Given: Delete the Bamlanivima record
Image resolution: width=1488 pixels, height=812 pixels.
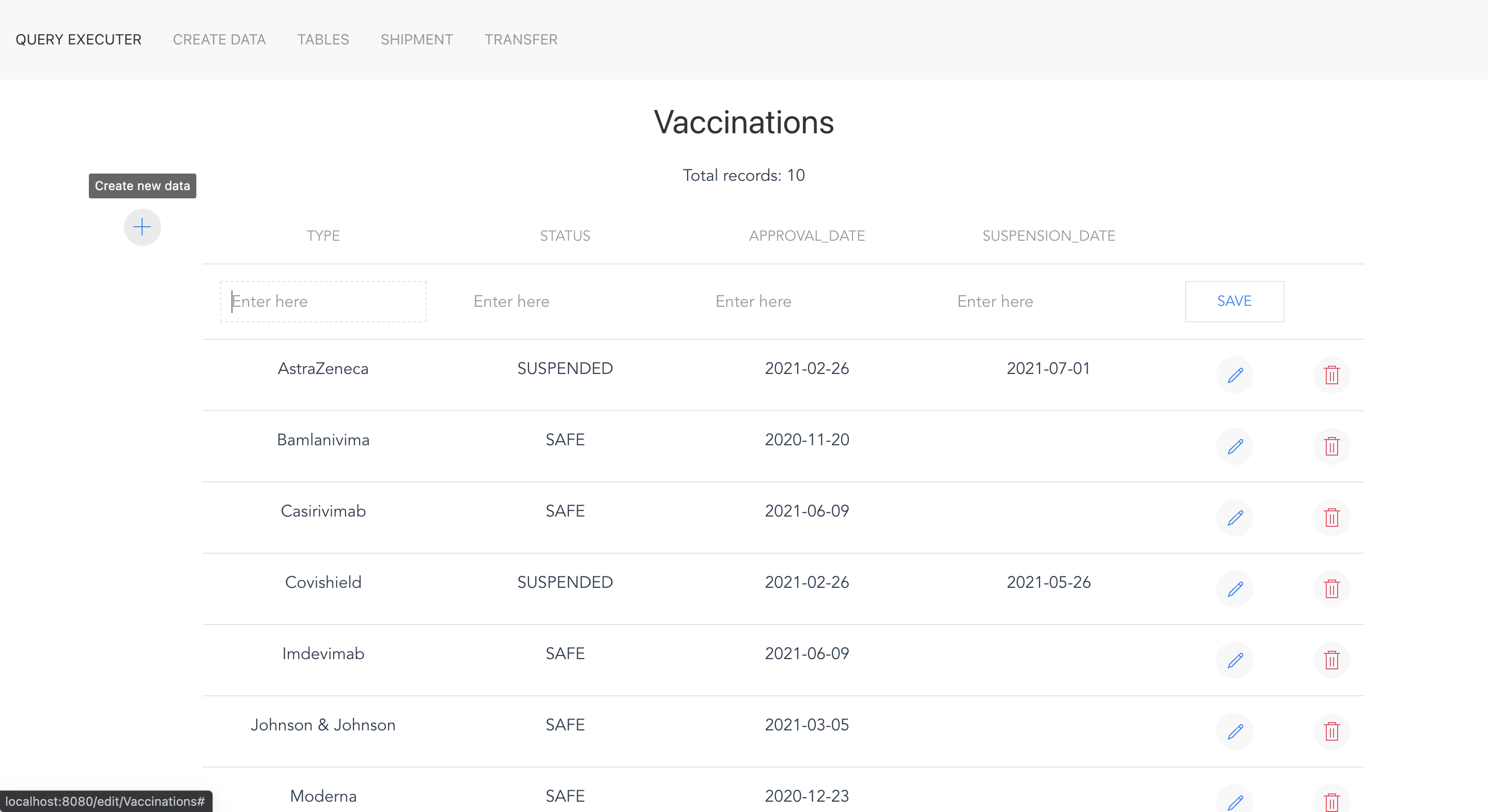Looking at the screenshot, I should (x=1331, y=446).
